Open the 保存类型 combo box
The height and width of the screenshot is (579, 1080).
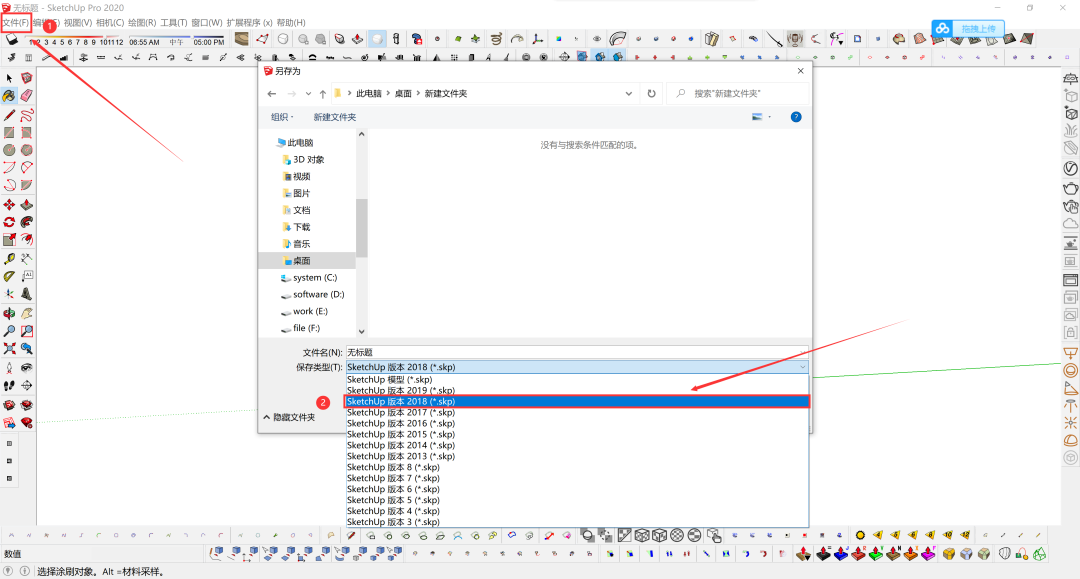577,367
